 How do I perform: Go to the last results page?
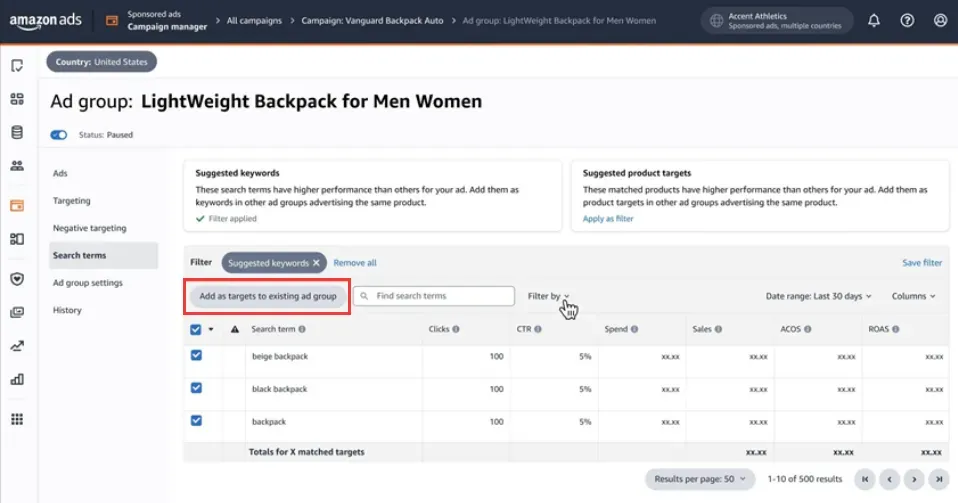pyautogui.click(x=939, y=479)
